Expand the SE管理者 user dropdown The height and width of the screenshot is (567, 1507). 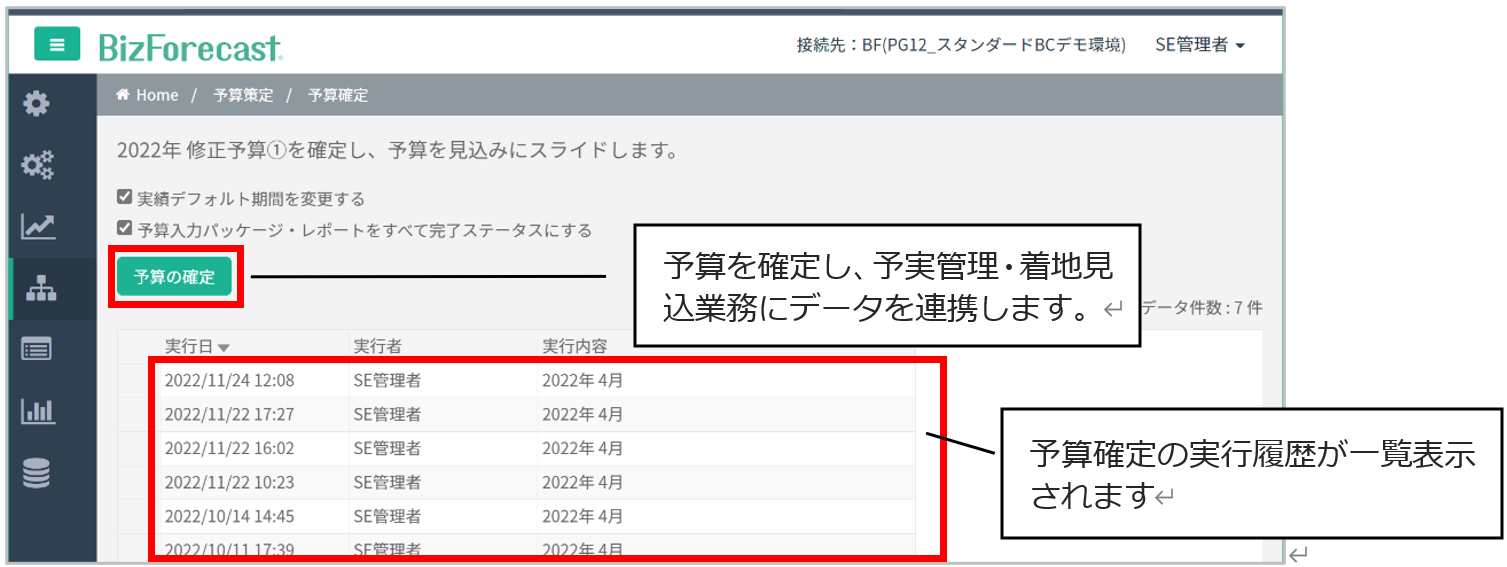pyautogui.click(x=1199, y=45)
